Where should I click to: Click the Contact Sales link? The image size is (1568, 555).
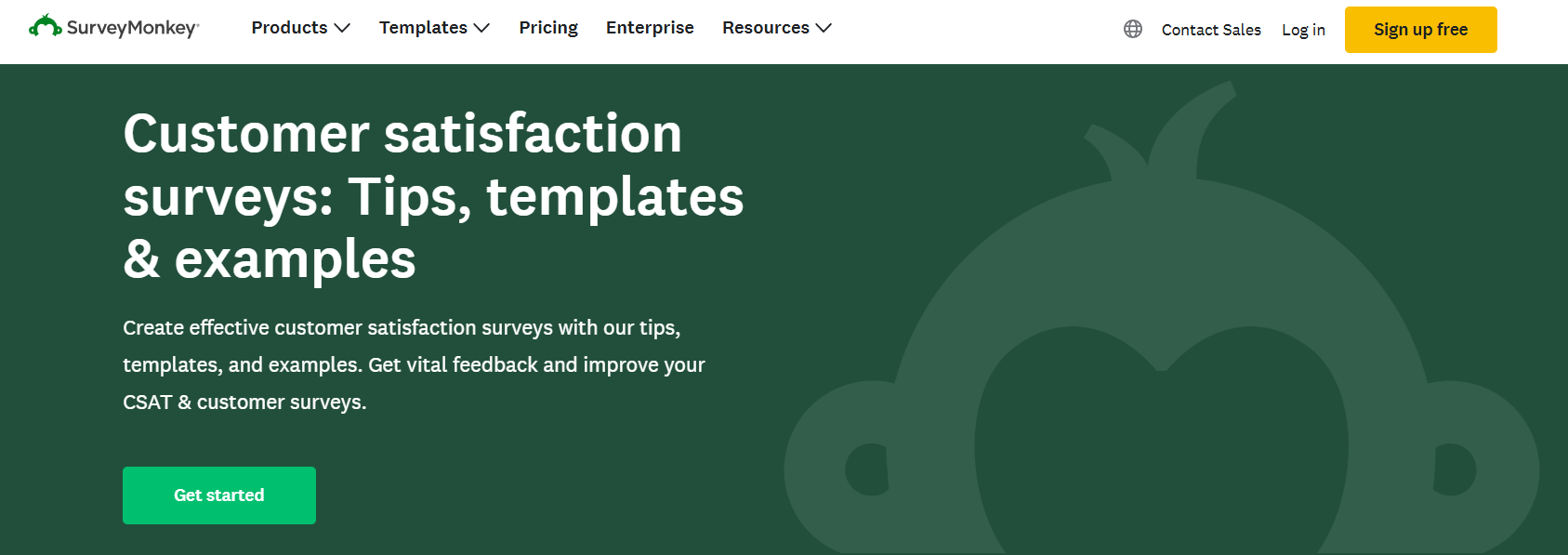(x=1211, y=30)
